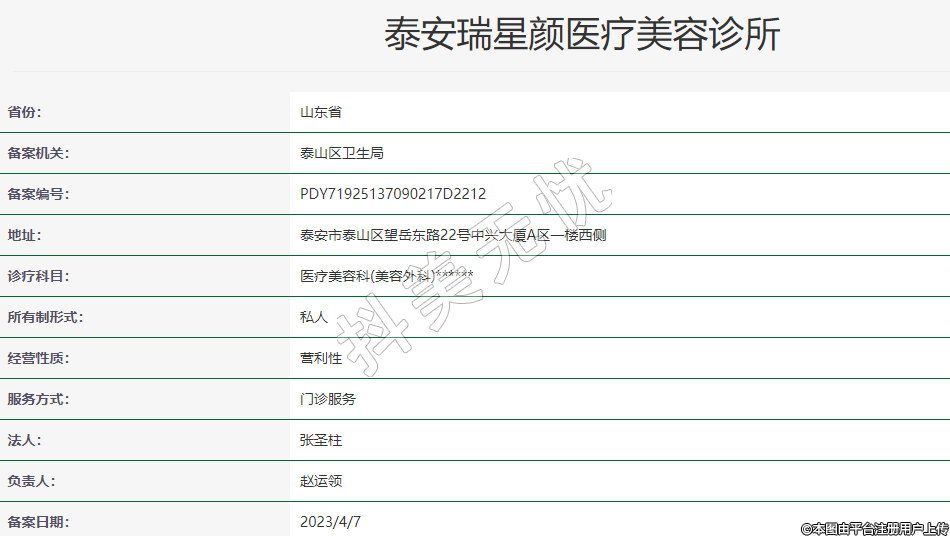Select the address text starting with 泰安市泰山区
The image size is (950, 536).
coord(453,235)
